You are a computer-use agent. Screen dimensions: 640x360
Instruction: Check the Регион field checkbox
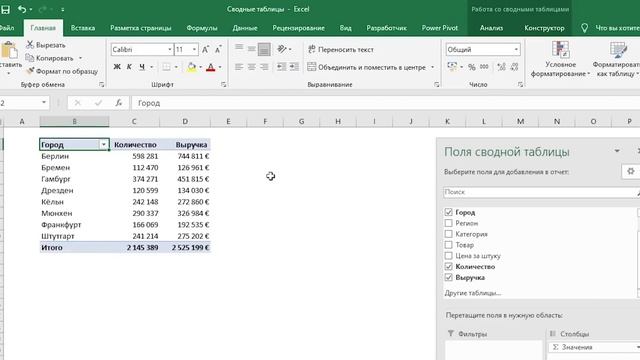coord(449,223)
